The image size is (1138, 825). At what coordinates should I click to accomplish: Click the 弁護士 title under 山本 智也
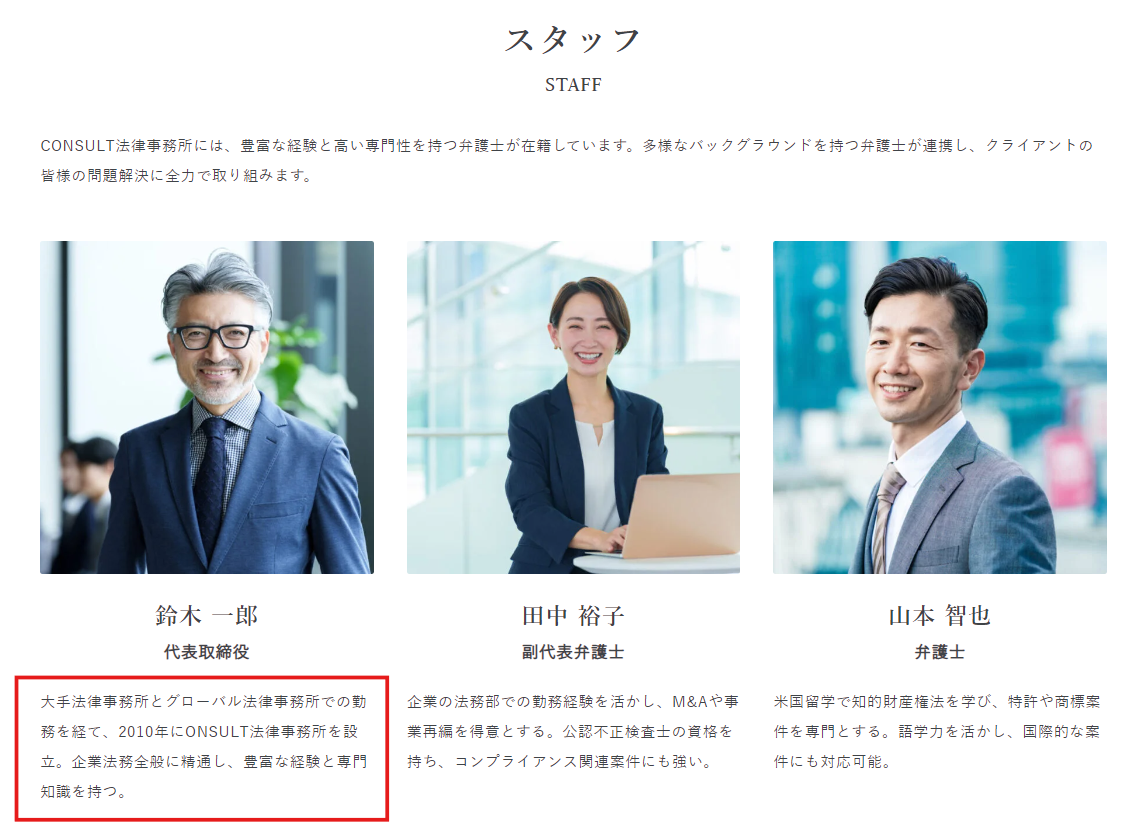point(940,652)
